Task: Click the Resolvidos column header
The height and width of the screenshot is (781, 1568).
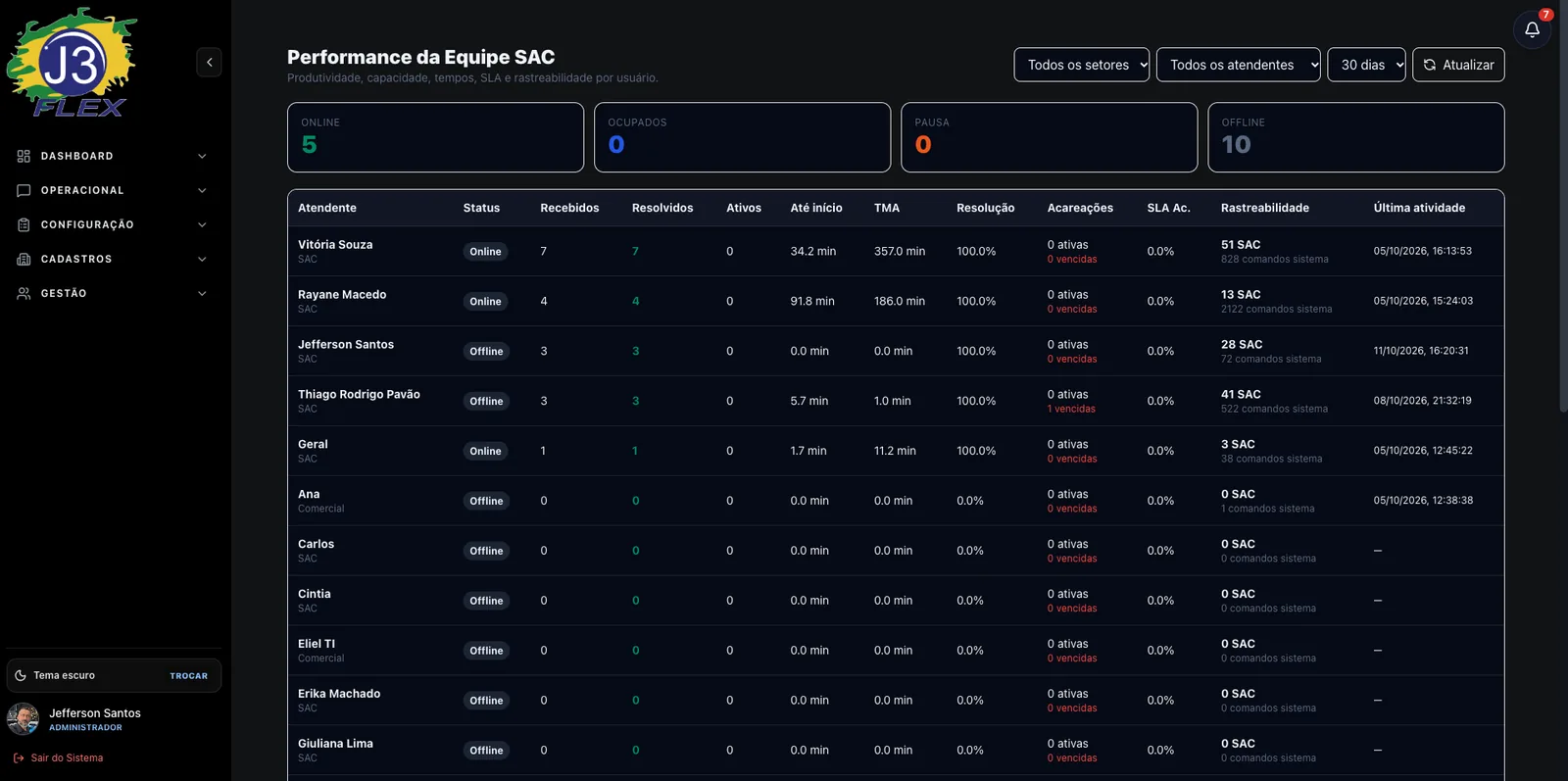Action: pyautogui.click(x=662, y=208)
